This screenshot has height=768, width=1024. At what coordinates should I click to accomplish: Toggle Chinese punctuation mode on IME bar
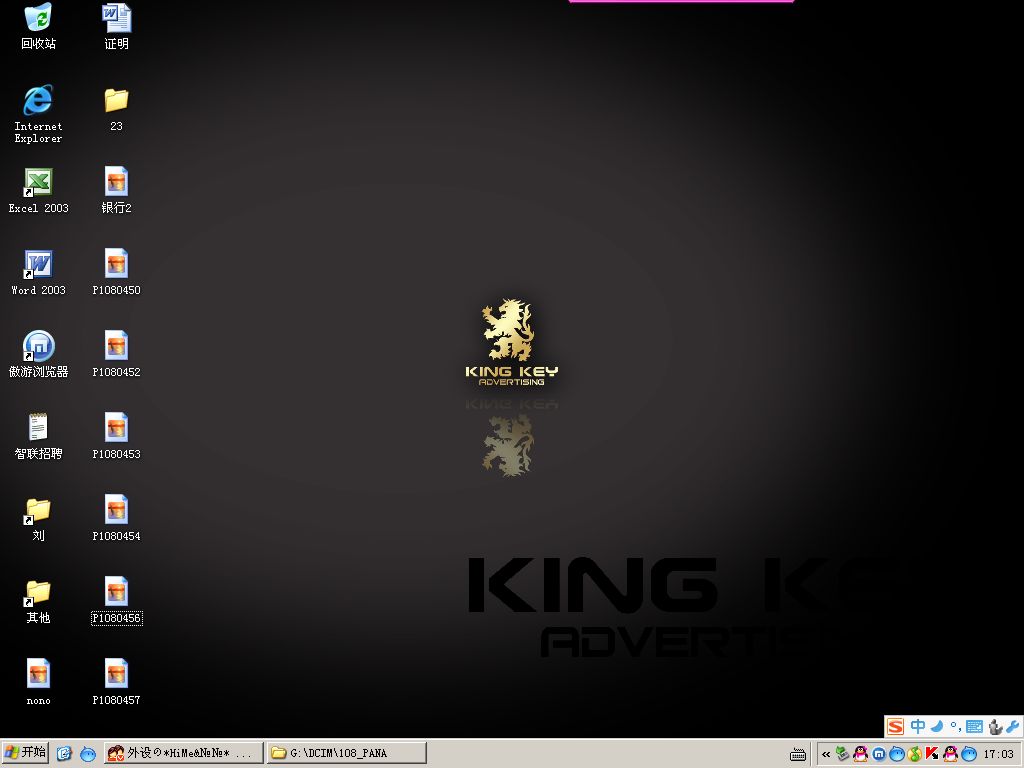955,727
